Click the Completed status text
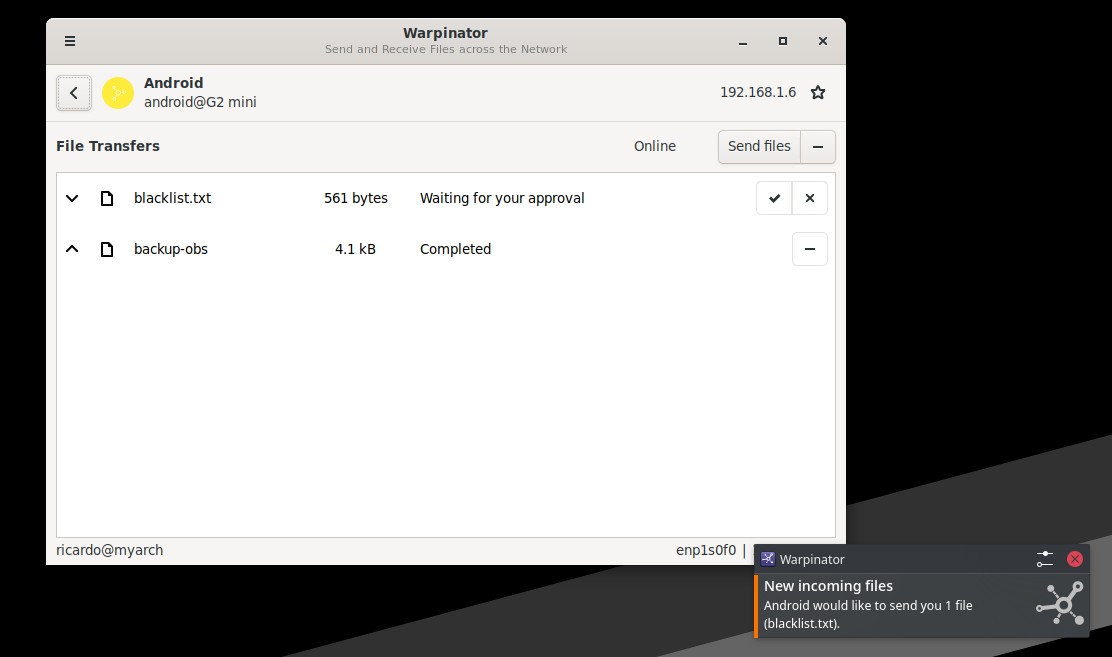The width and height of the screenshot is (1112, 657). pos(455,249)
